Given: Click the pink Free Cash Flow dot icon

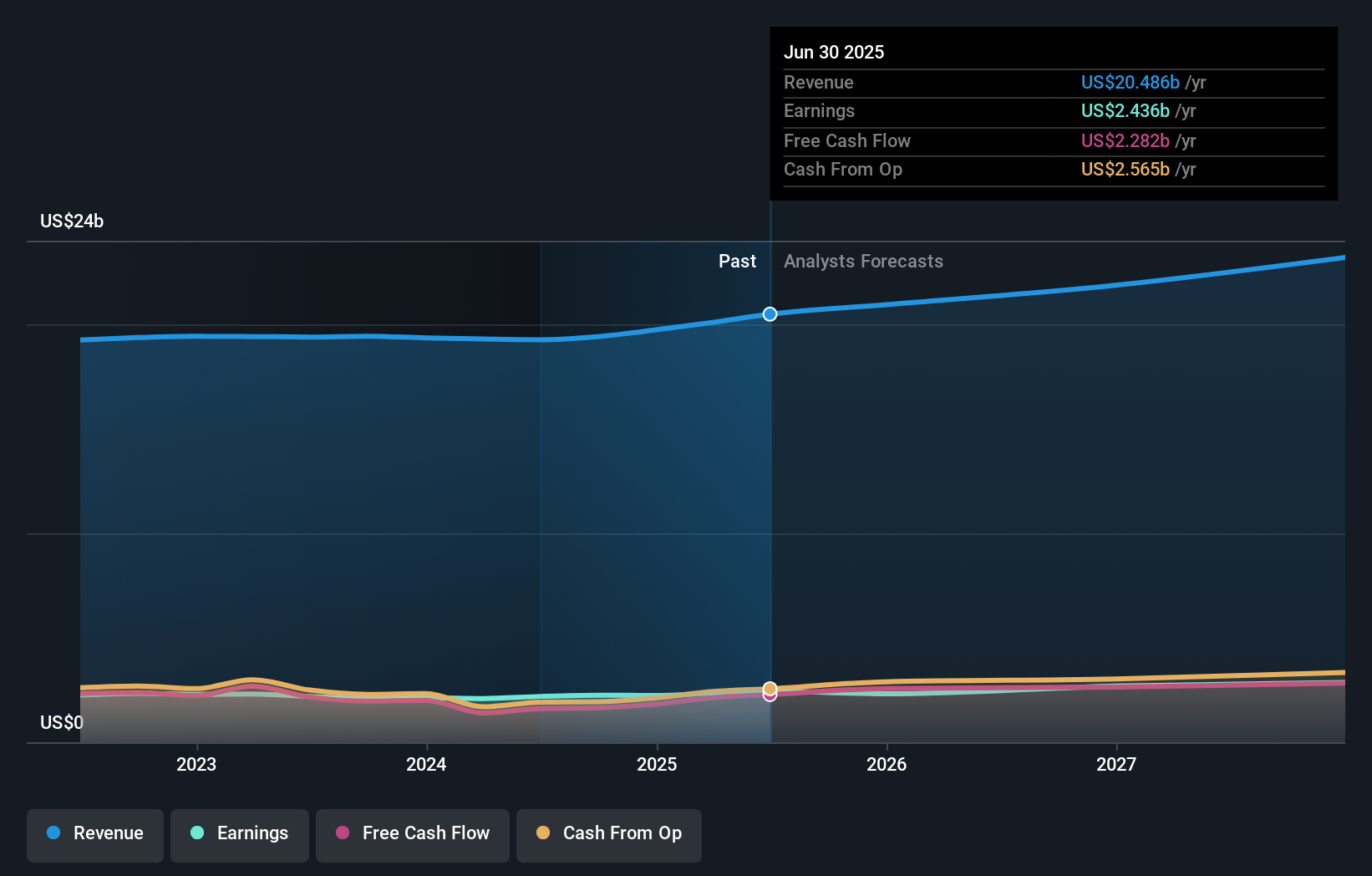Looking at the screenshot, I should [342, 833].
